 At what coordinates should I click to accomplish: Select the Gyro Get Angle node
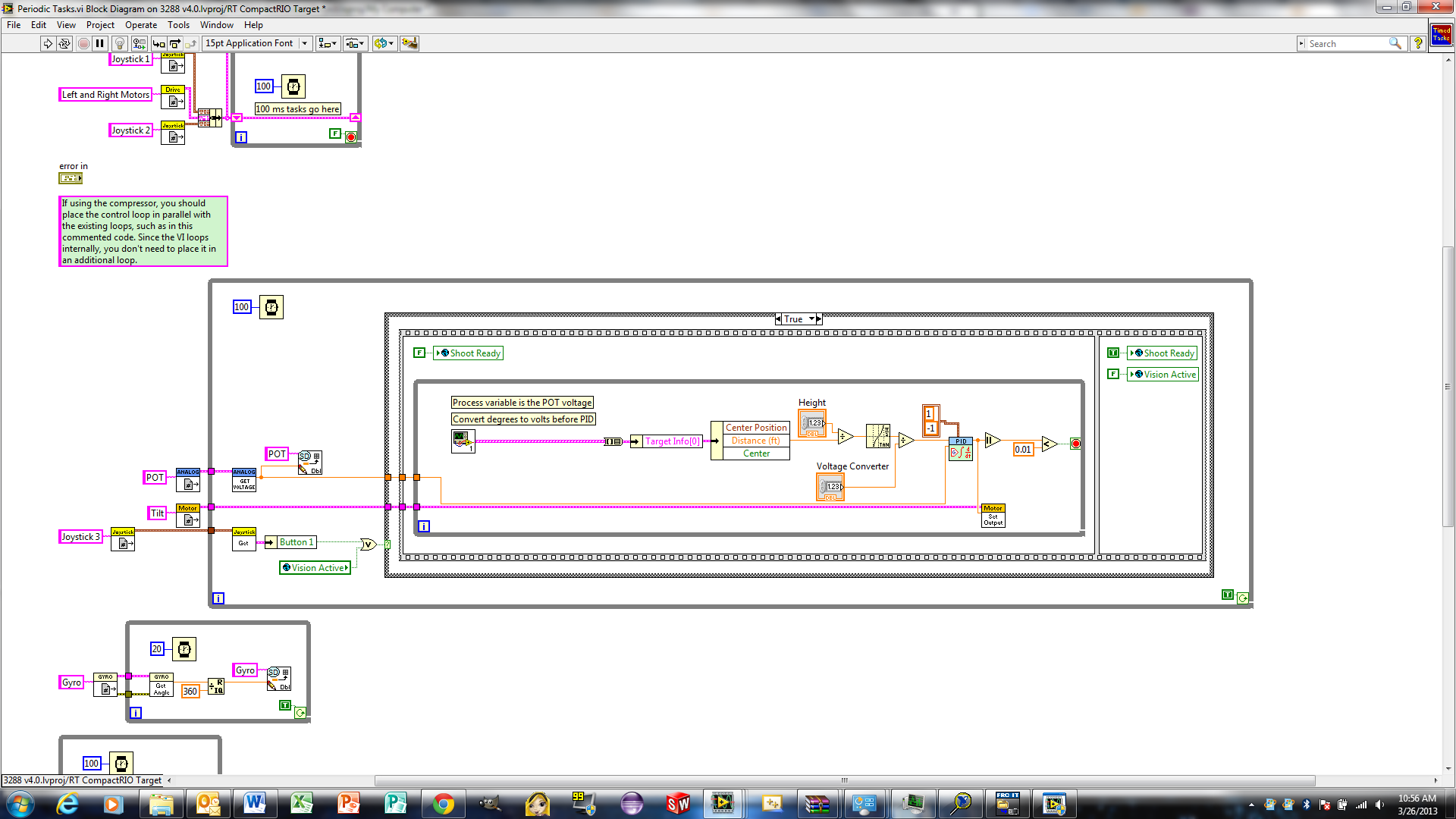[161, 684]
